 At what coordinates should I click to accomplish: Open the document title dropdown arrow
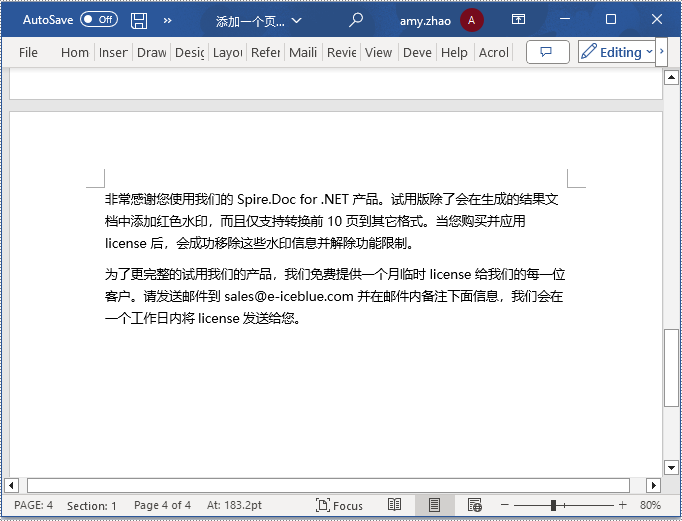coord(297,20)
